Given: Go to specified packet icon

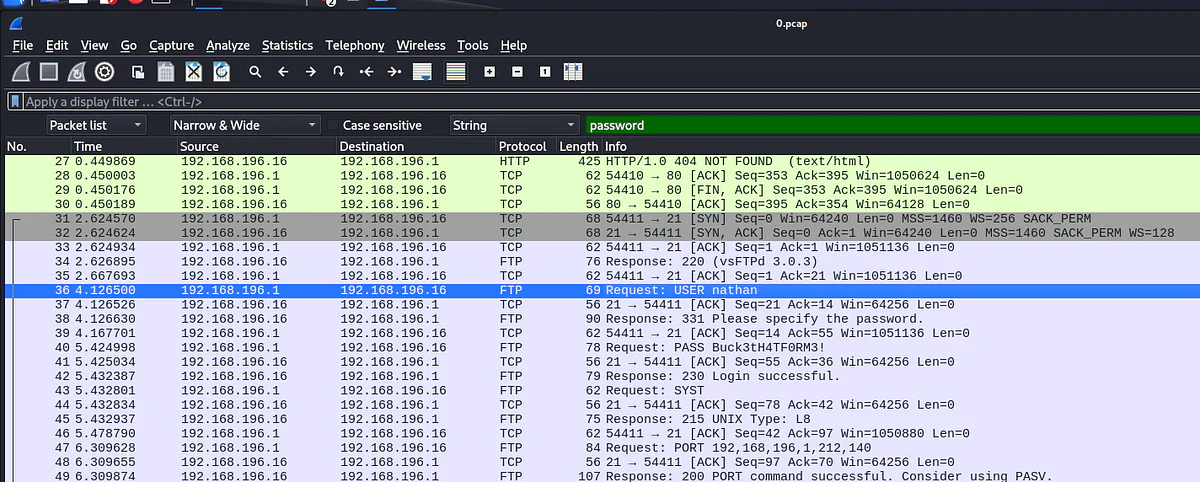Looking at the screenshot, I should (x=338, y=72).
